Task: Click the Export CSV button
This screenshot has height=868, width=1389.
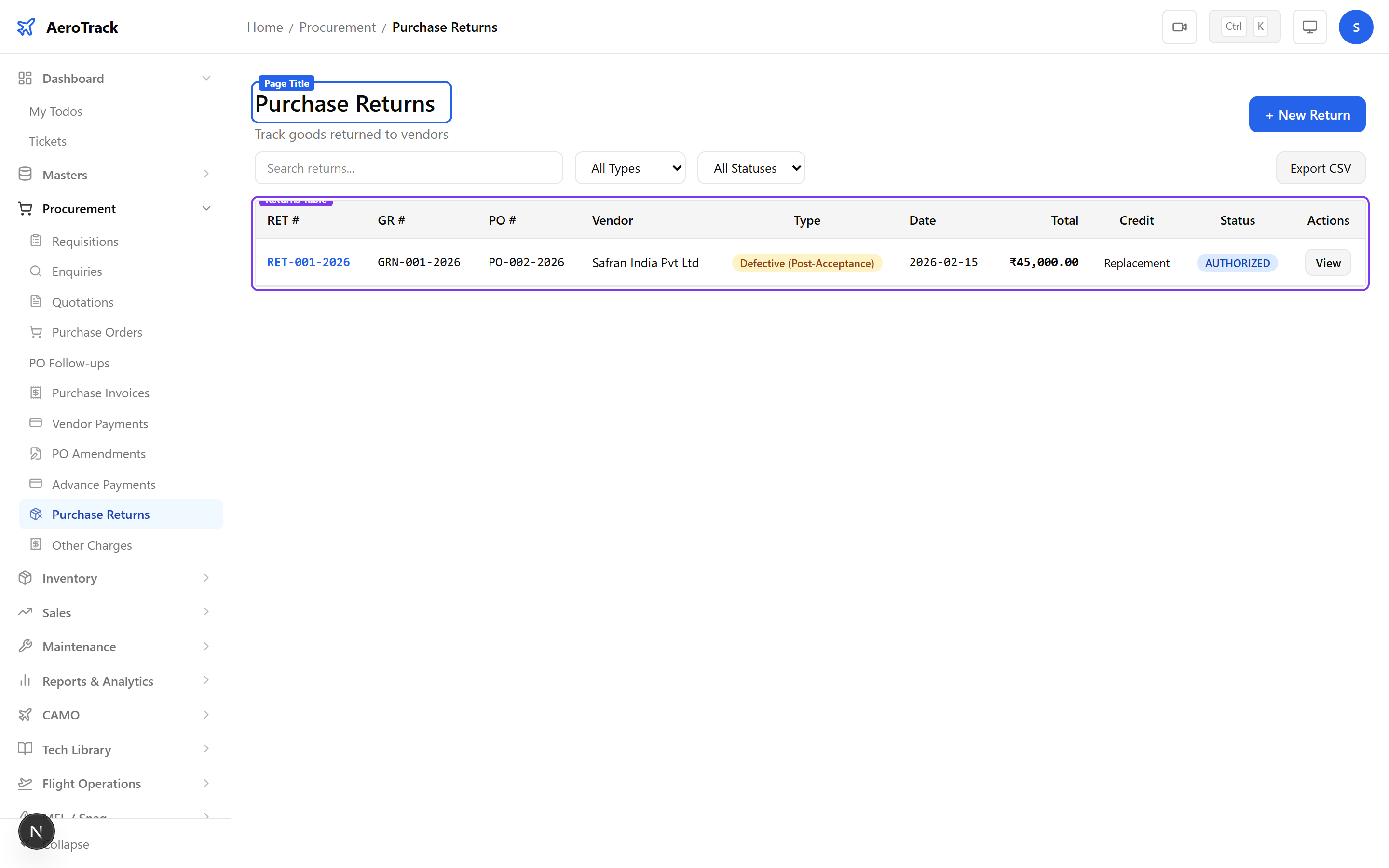Action: (1320, 168)
